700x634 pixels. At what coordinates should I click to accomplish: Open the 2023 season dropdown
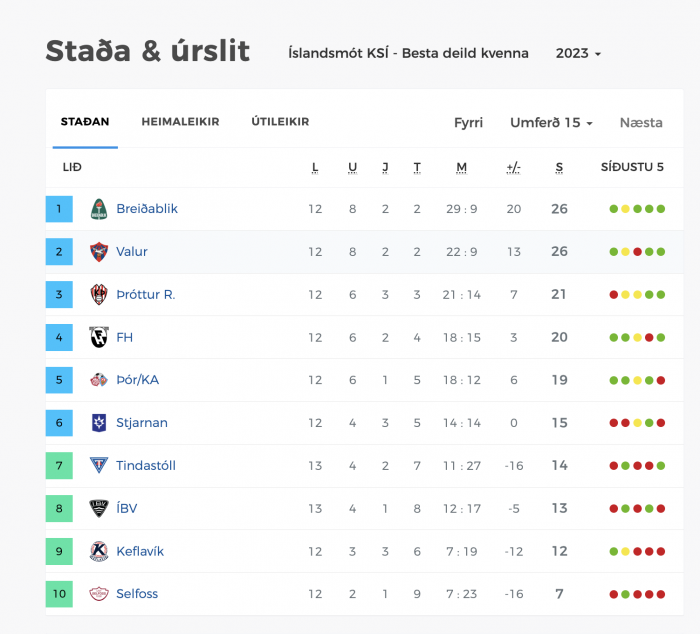(x=578, y=53)
